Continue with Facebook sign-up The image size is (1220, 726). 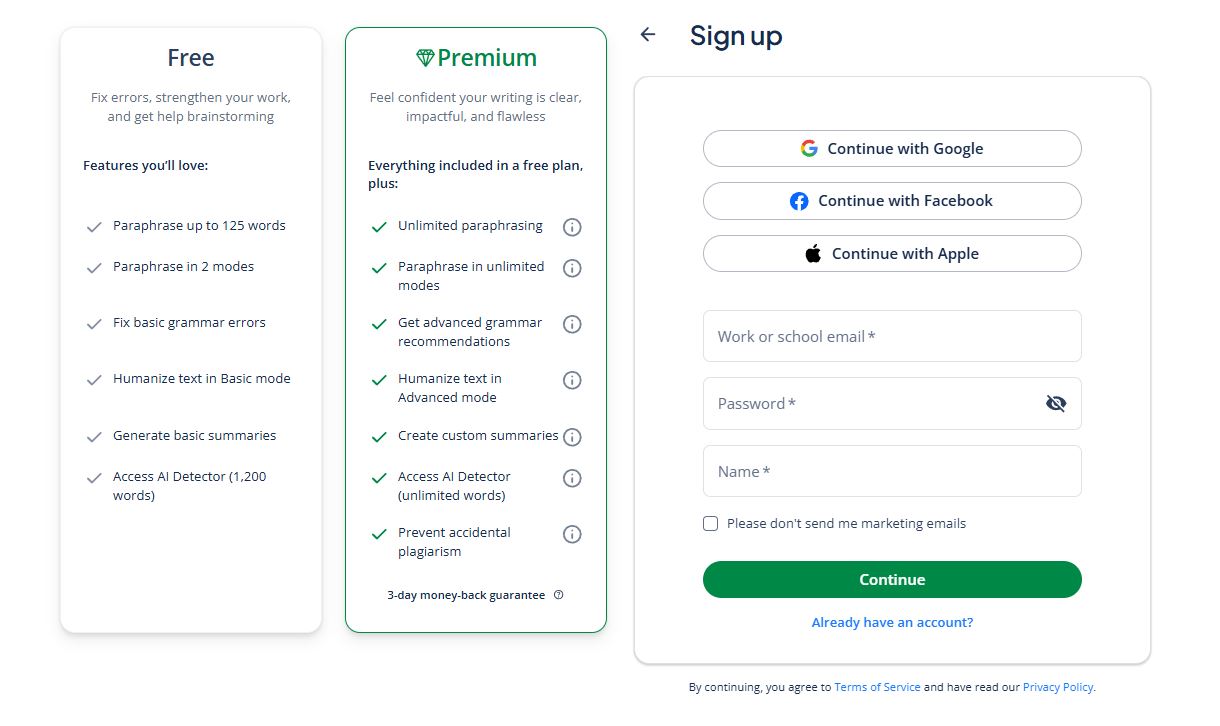pyautogui.click(x=892, y=201)
